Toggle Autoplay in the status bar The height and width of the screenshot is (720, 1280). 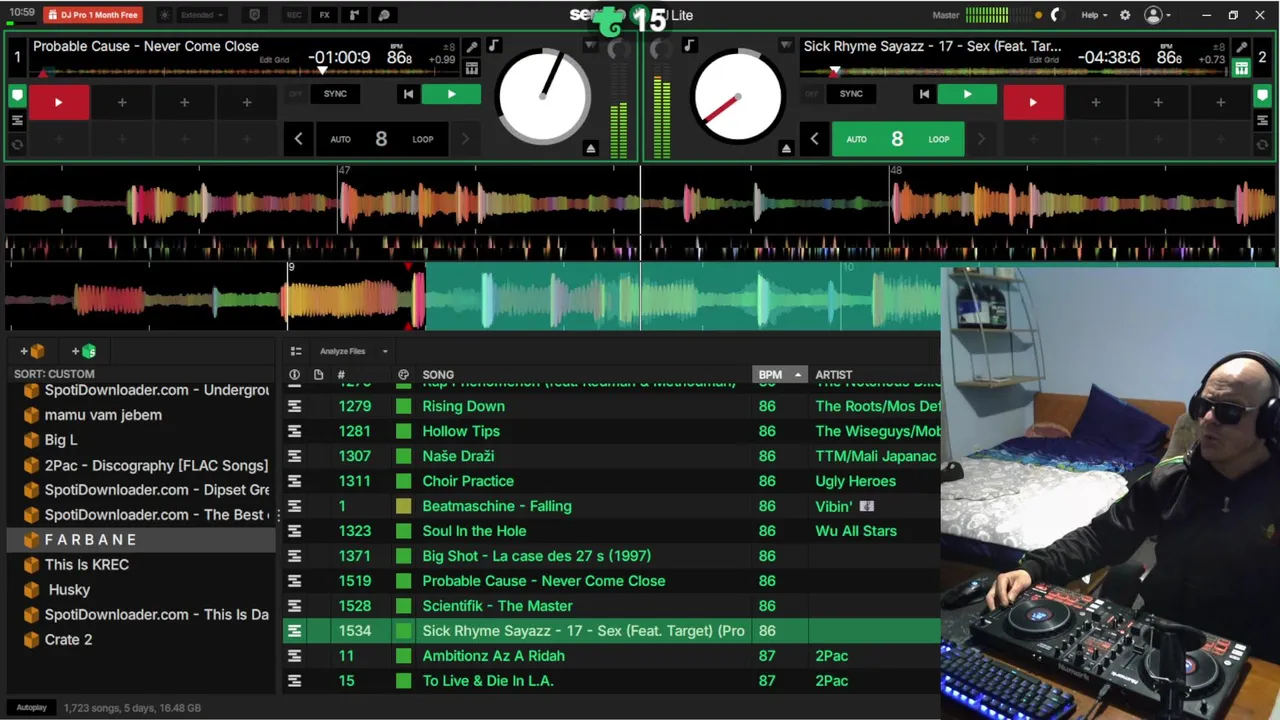[x=31, y=707]
